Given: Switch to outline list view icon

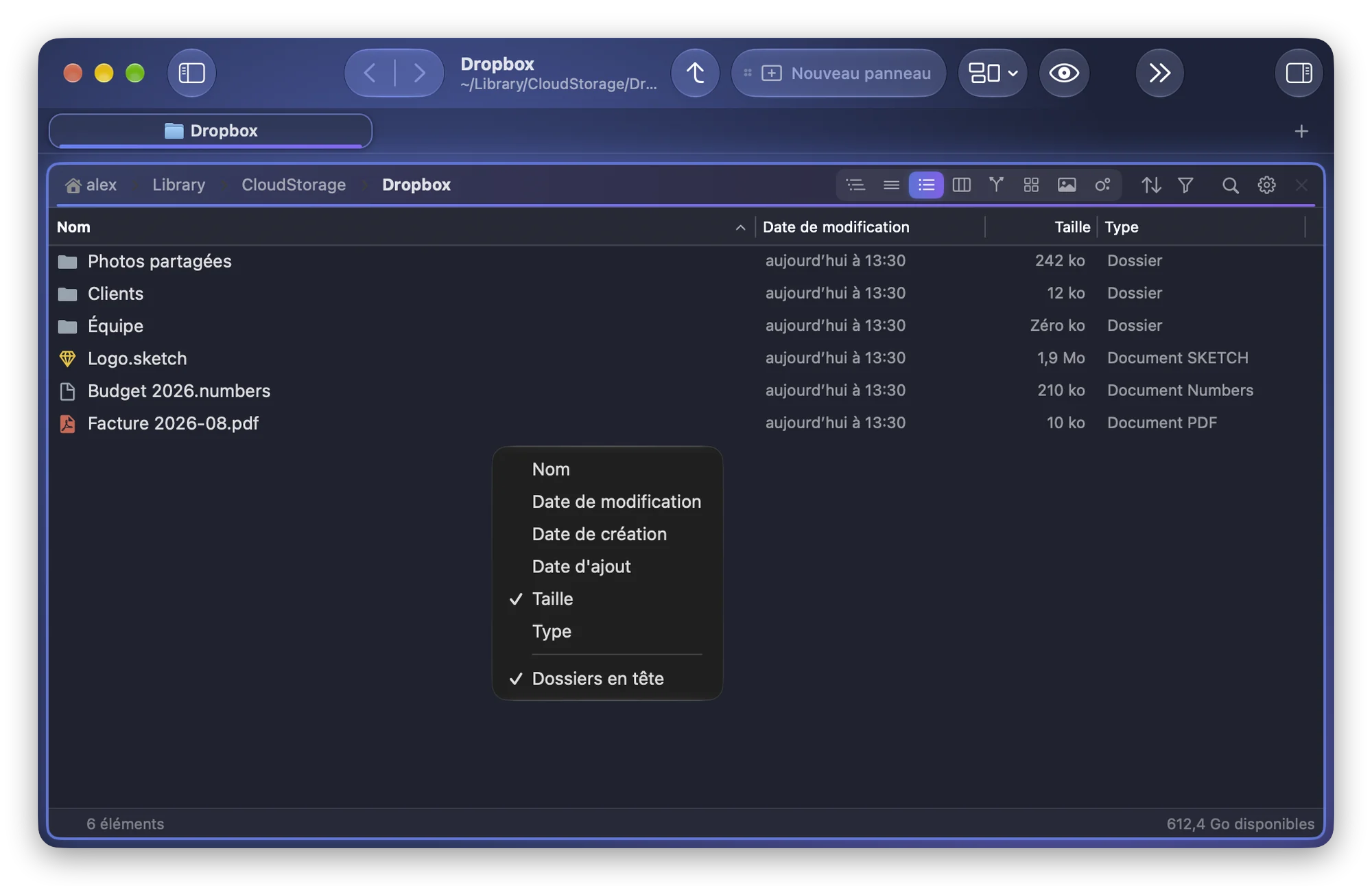Looking at the screenshot, I should coord(855,185).
